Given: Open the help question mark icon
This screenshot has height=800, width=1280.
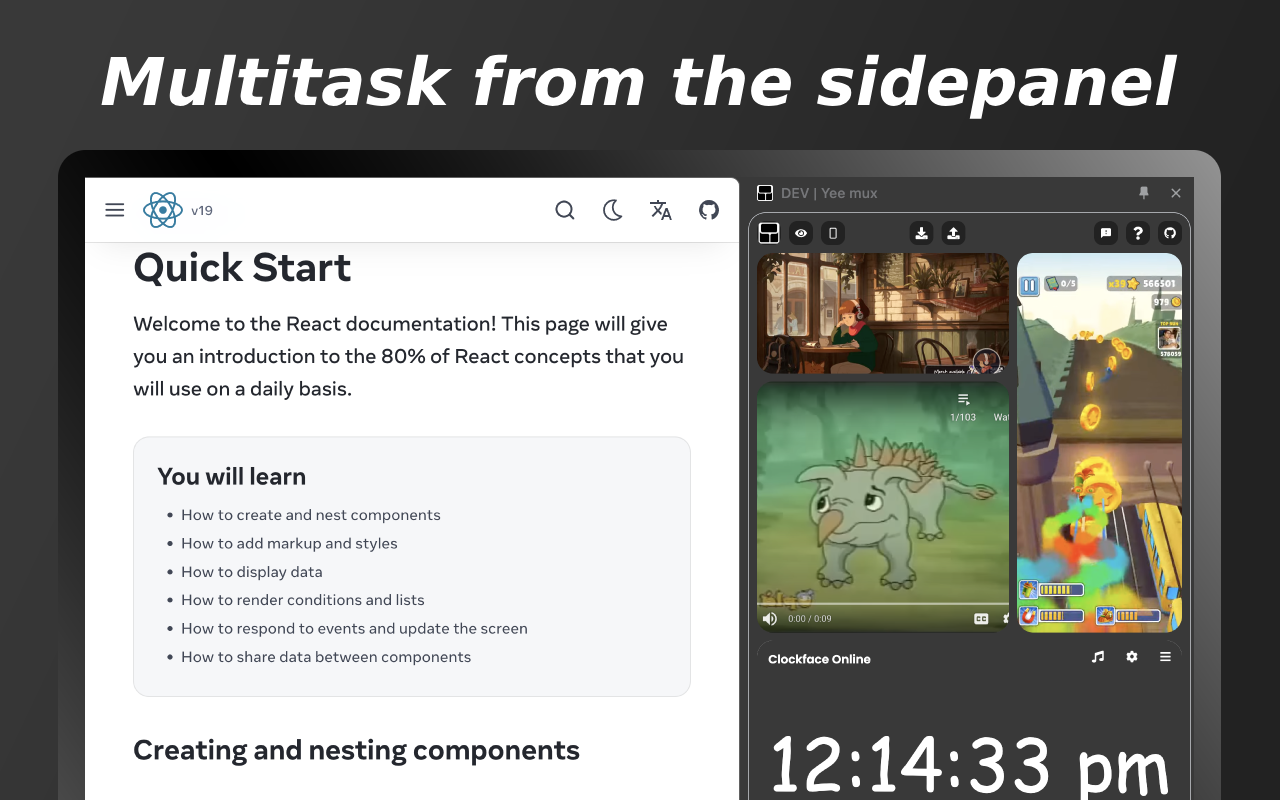Looking at the screenshot, I should (x=1138, y=233).
